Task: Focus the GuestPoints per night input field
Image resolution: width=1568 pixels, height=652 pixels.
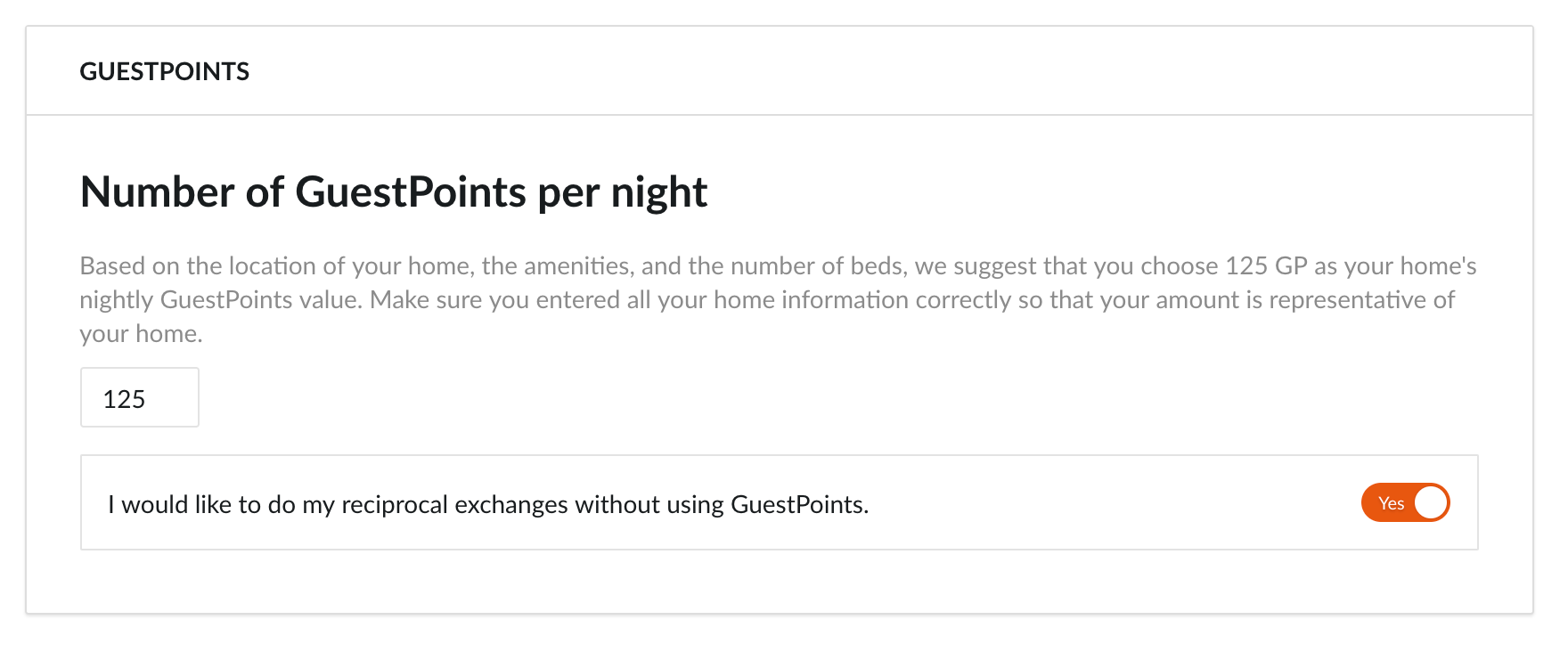Action: tap(140, 398)
